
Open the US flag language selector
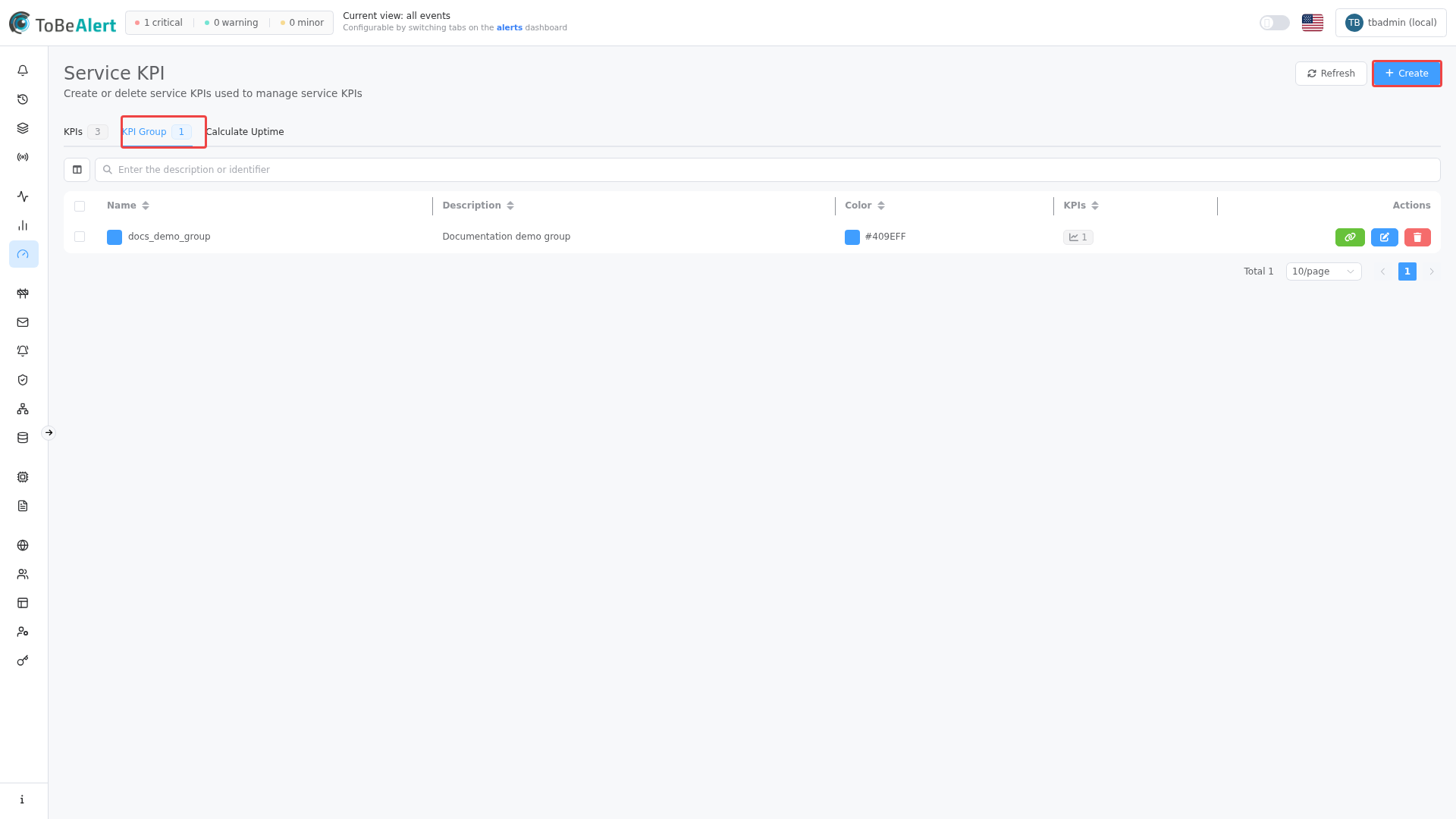pyautogui.click(x=1313, y=23)
